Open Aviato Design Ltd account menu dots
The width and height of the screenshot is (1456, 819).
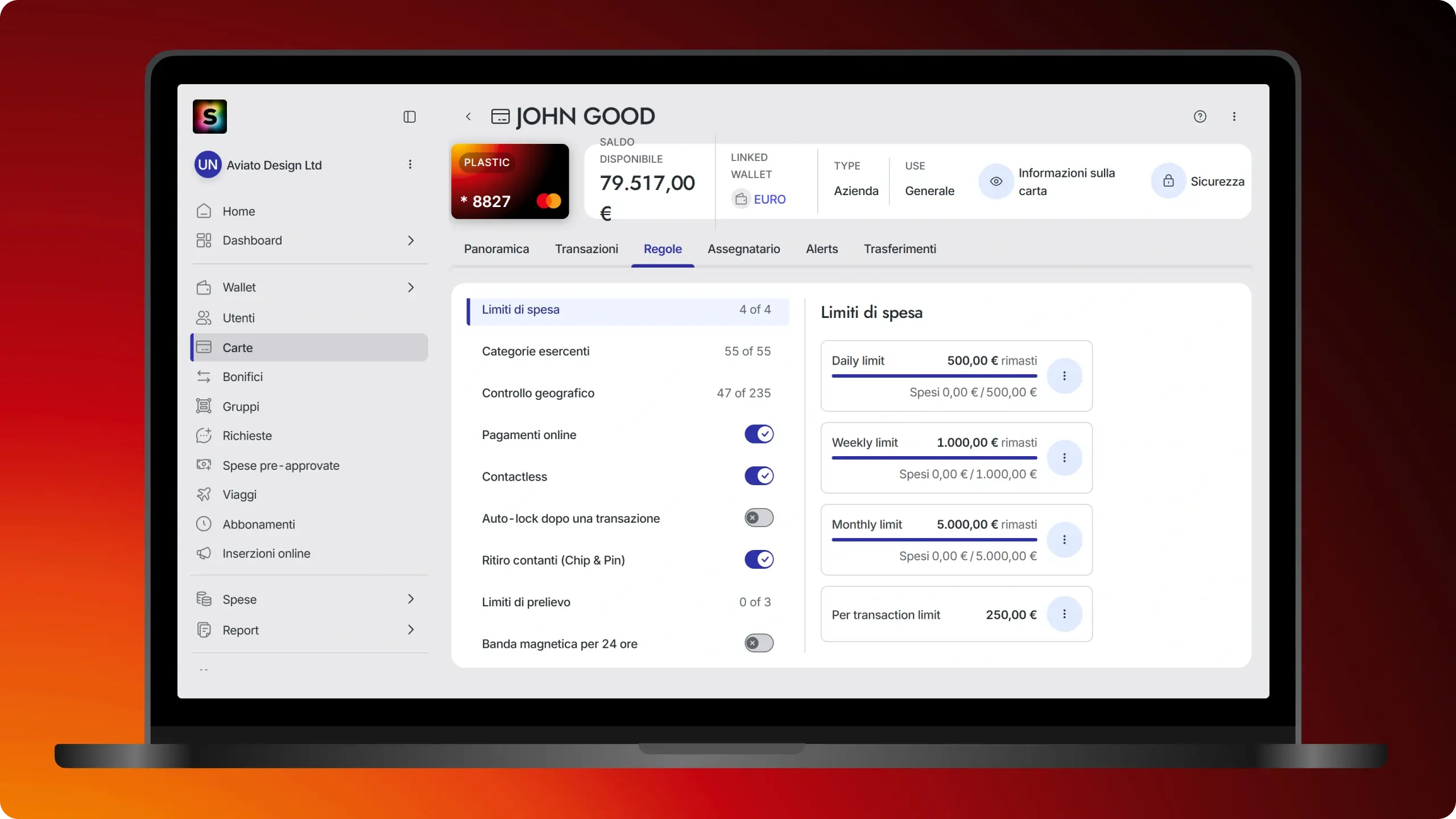(409, 164)
